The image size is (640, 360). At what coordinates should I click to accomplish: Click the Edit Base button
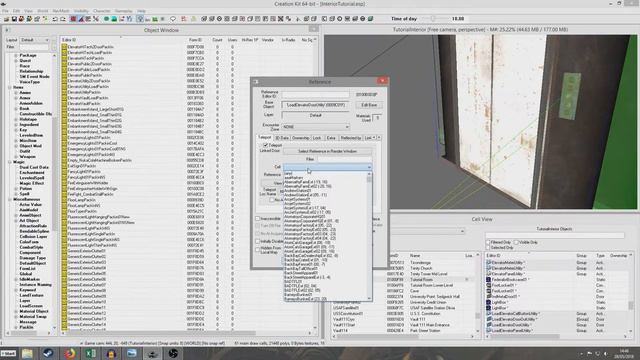[x=369, y=105]
